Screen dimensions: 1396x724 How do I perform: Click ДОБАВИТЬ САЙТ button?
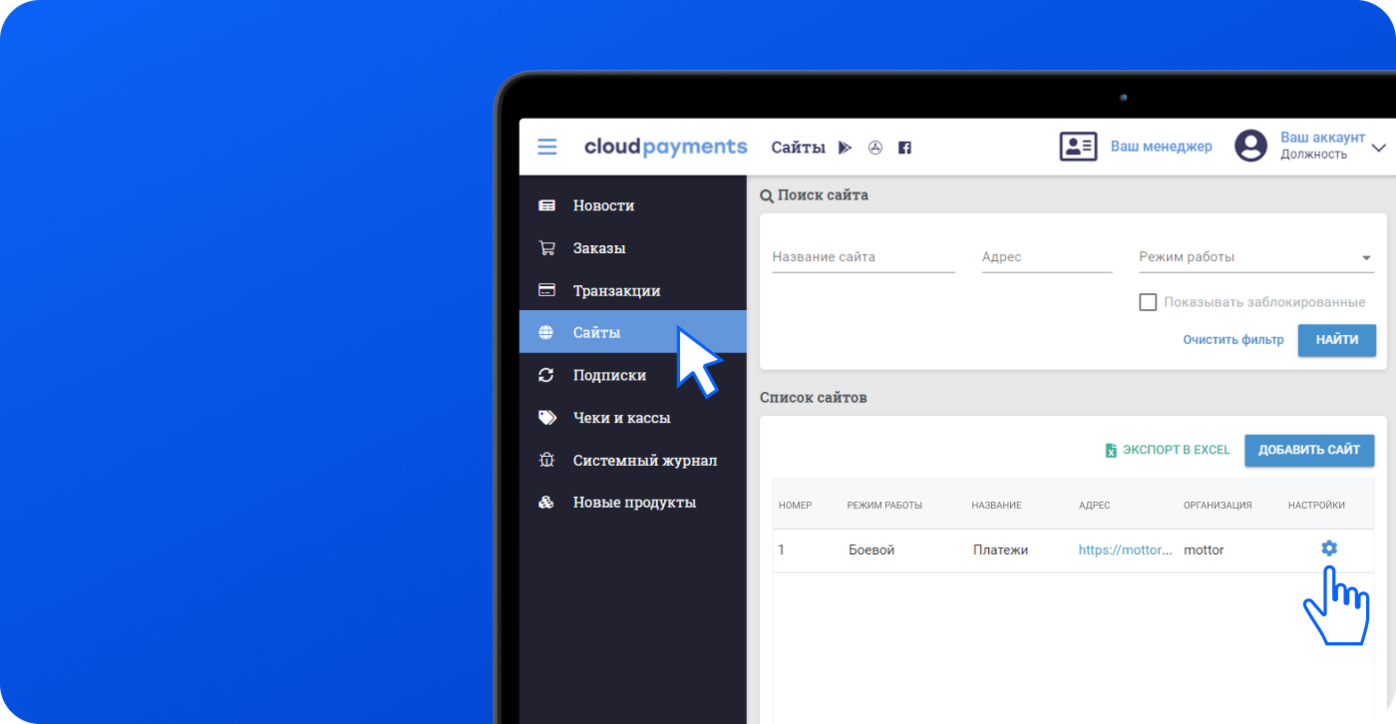pyautogui.click(x=1309, y=450)
